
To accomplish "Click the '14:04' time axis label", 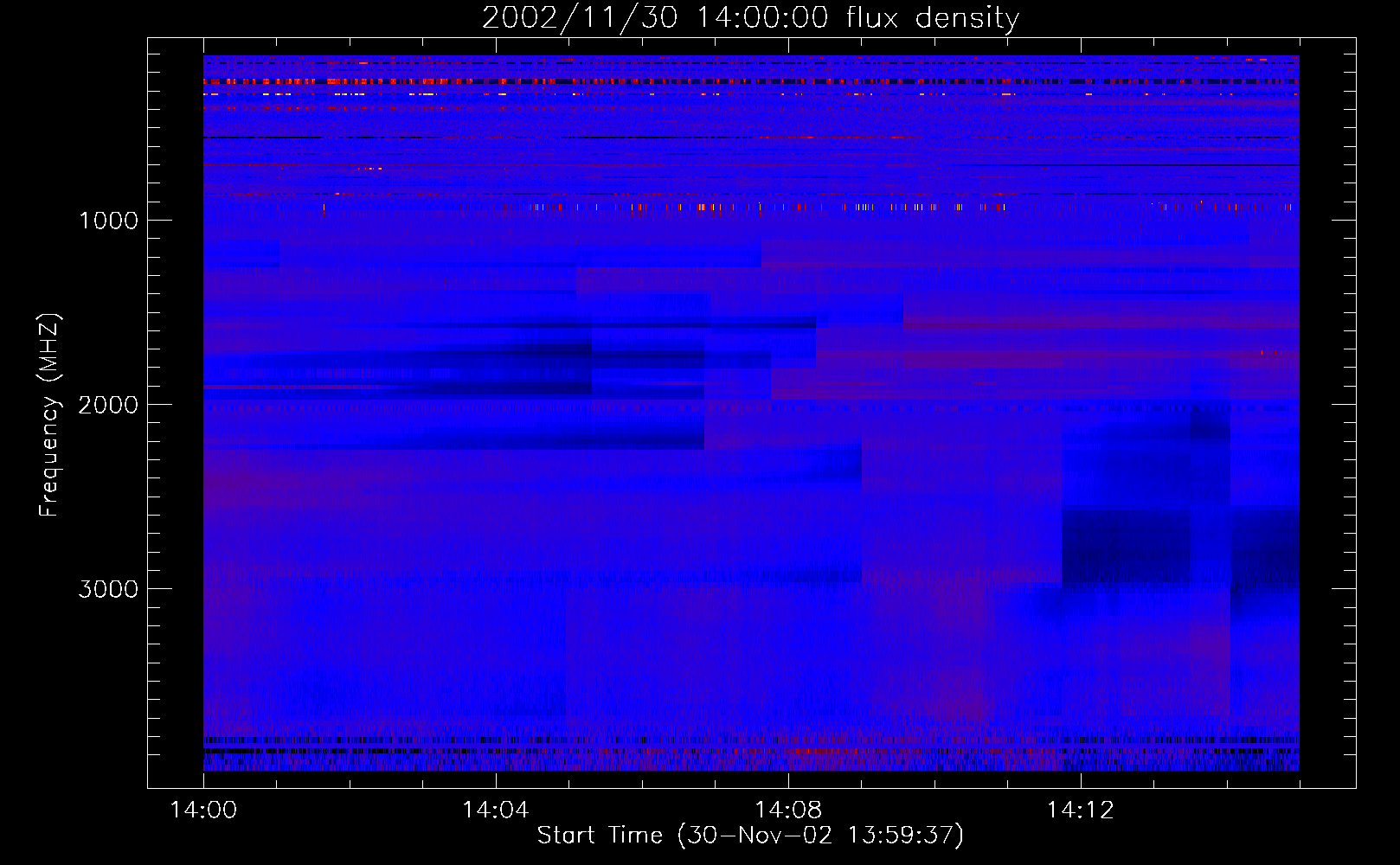I will coord(495,811).
